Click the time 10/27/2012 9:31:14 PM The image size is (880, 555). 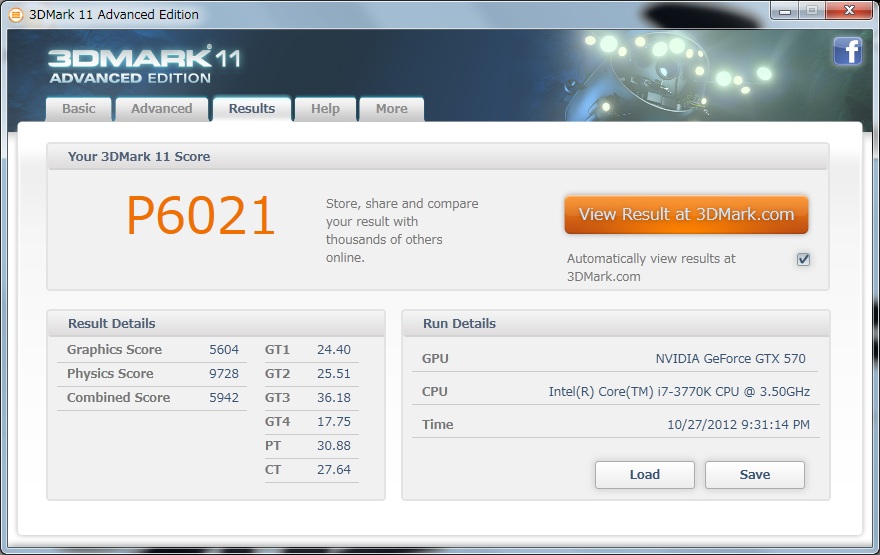(x=738, y=425)
